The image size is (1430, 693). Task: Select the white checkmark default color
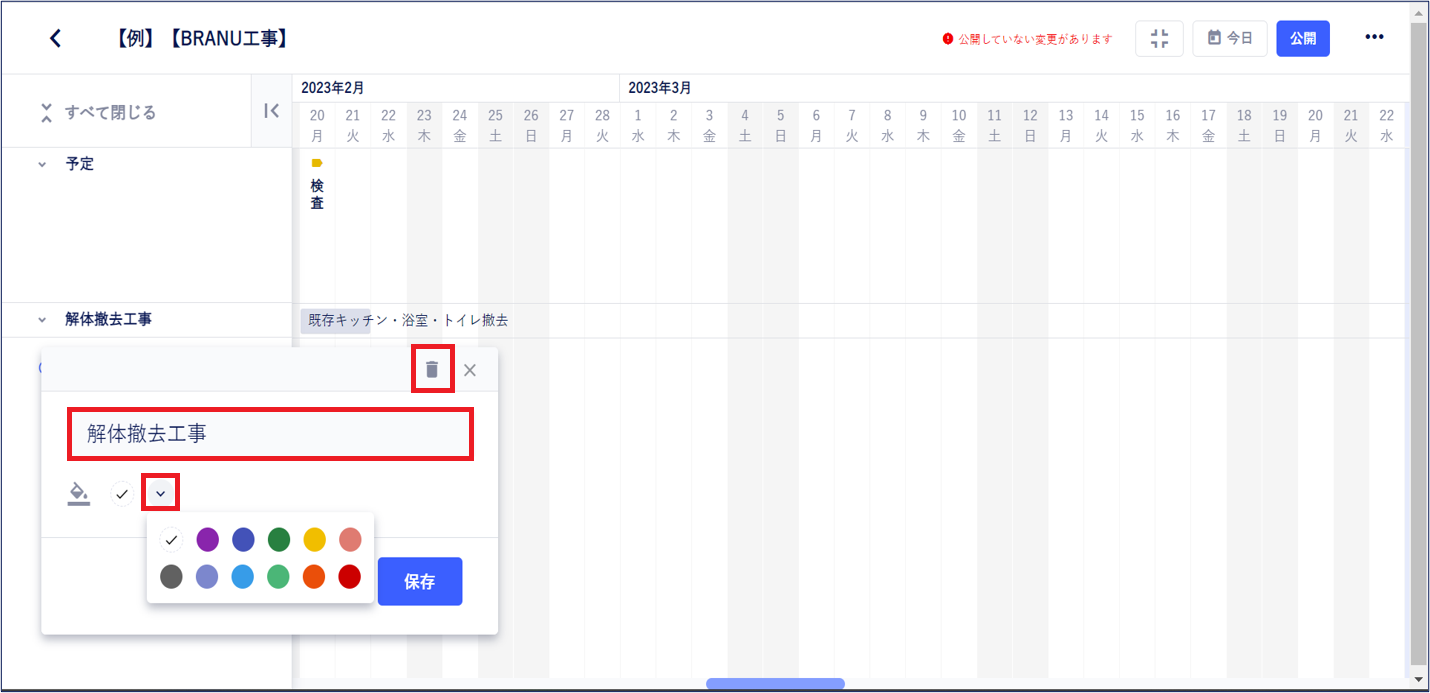click(x=172, y=540)
